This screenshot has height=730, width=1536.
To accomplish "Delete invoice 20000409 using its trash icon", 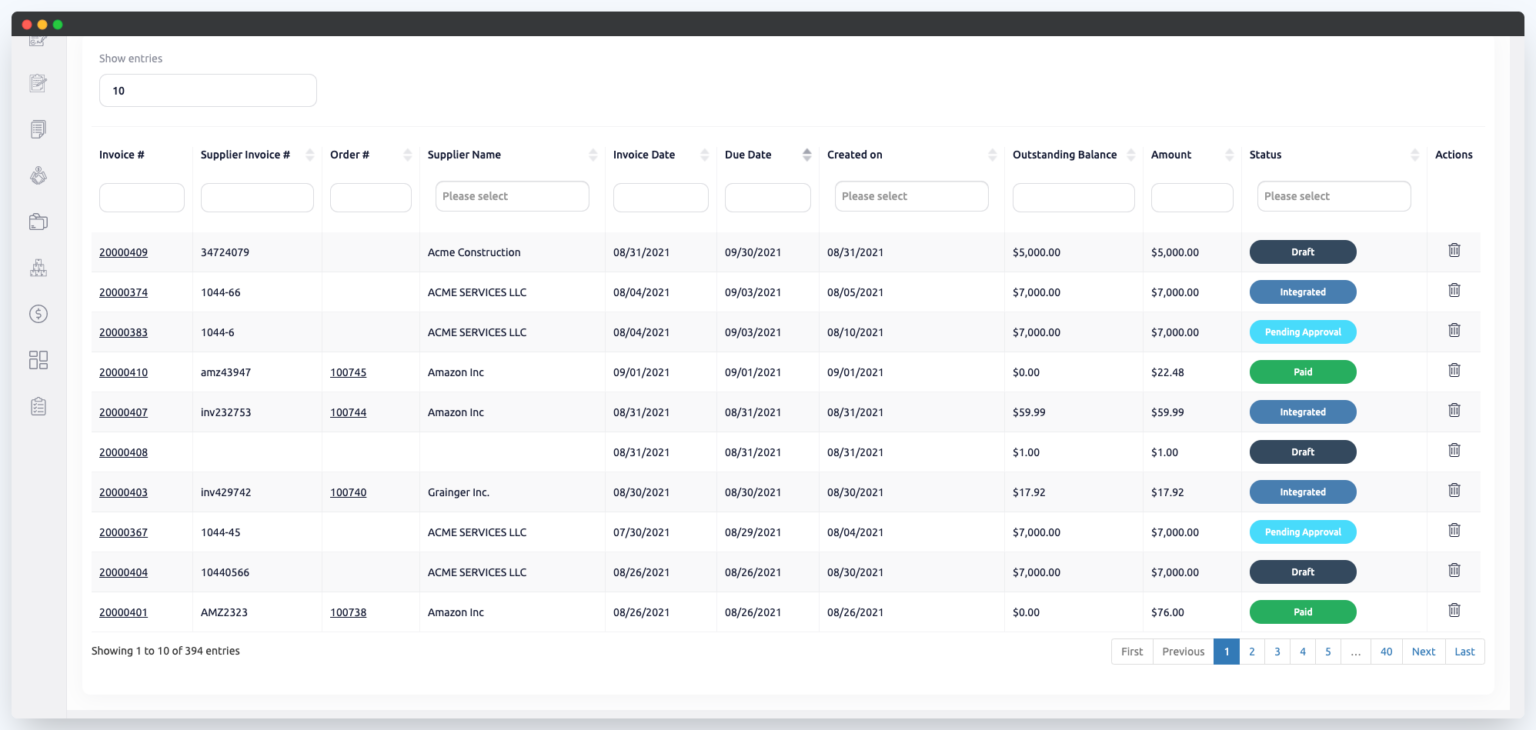I will click(1454, 250).
